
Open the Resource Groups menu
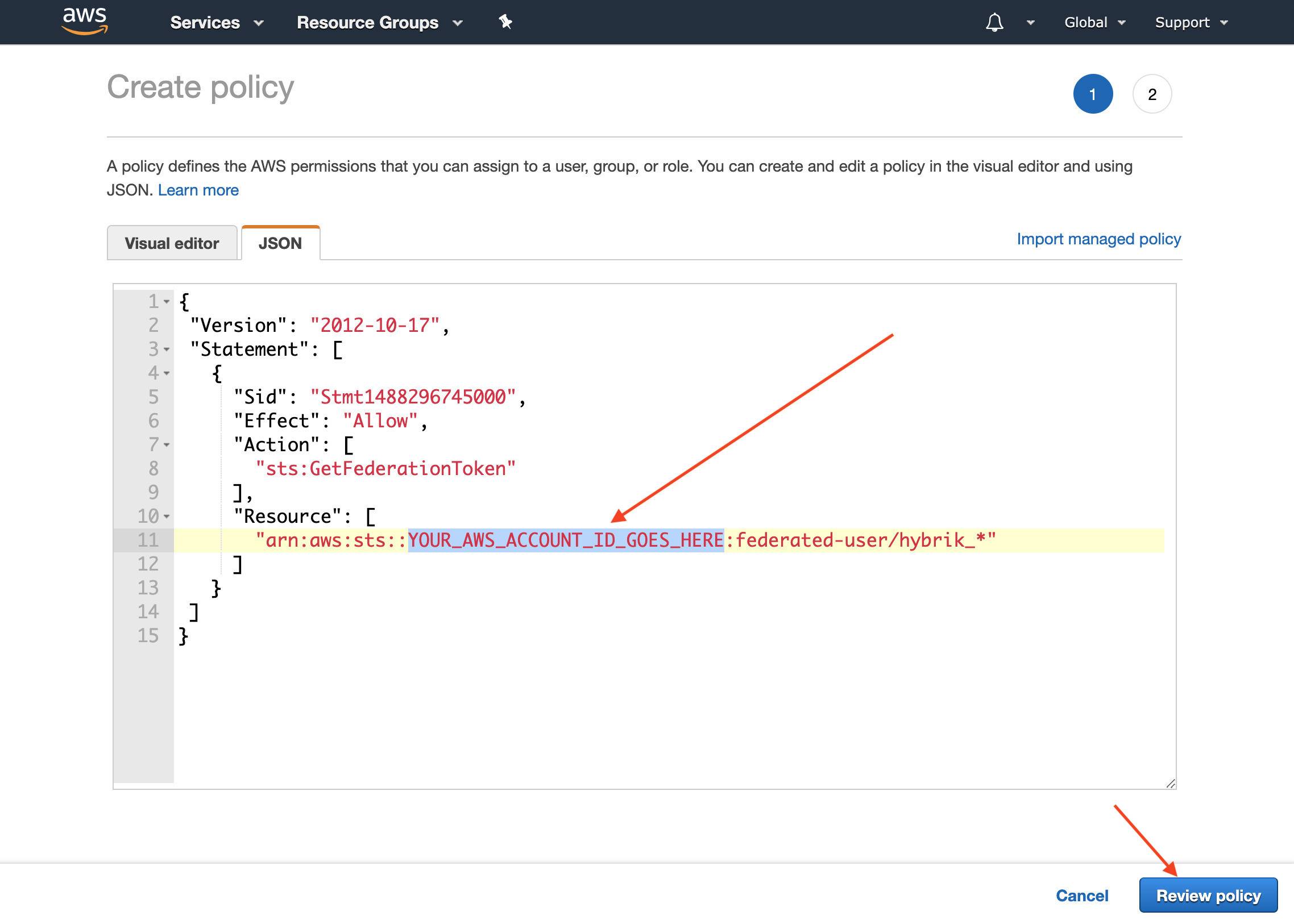pyautogui.click(x=380, y=23)
